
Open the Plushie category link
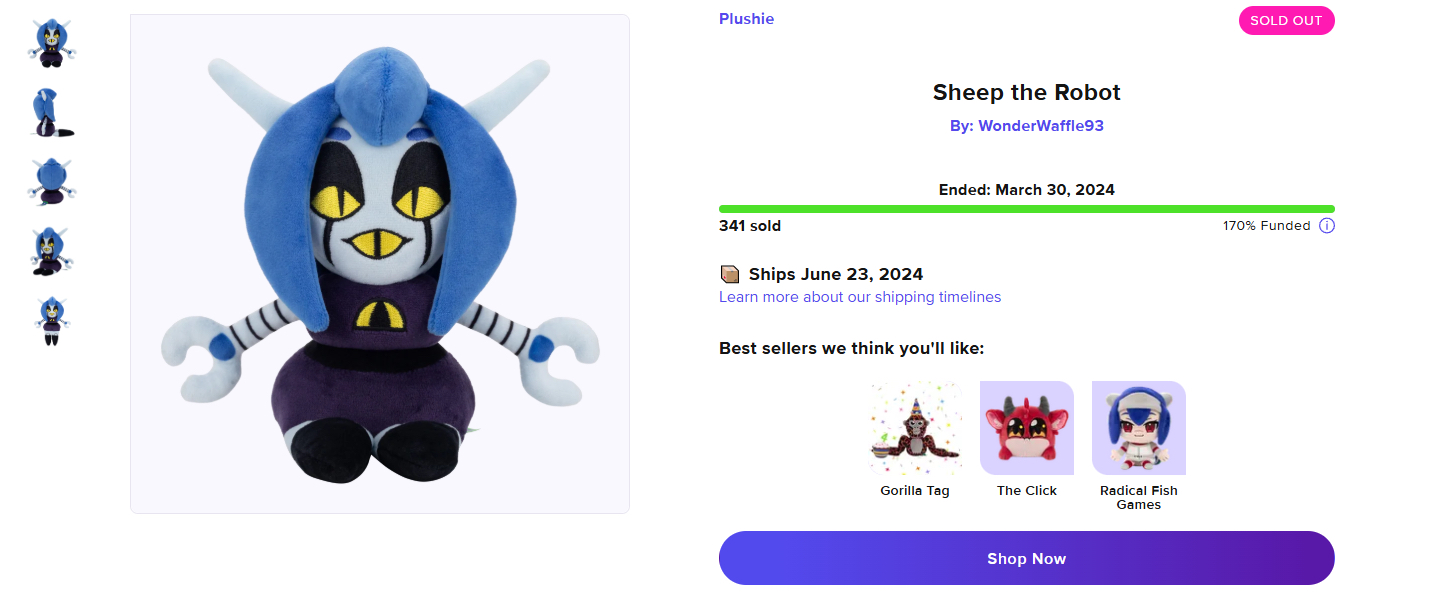point(746,19)
